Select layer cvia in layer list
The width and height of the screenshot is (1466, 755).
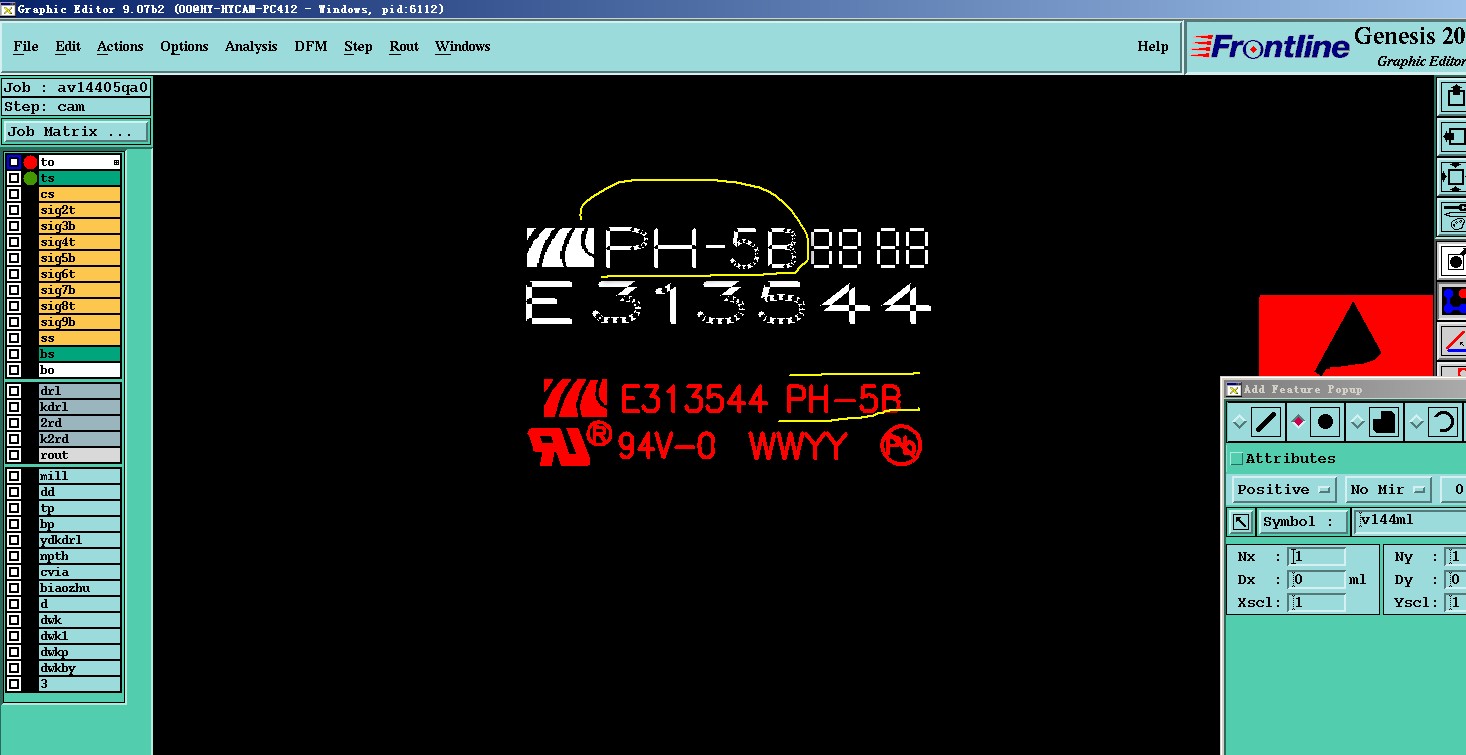tap(80, 572)
